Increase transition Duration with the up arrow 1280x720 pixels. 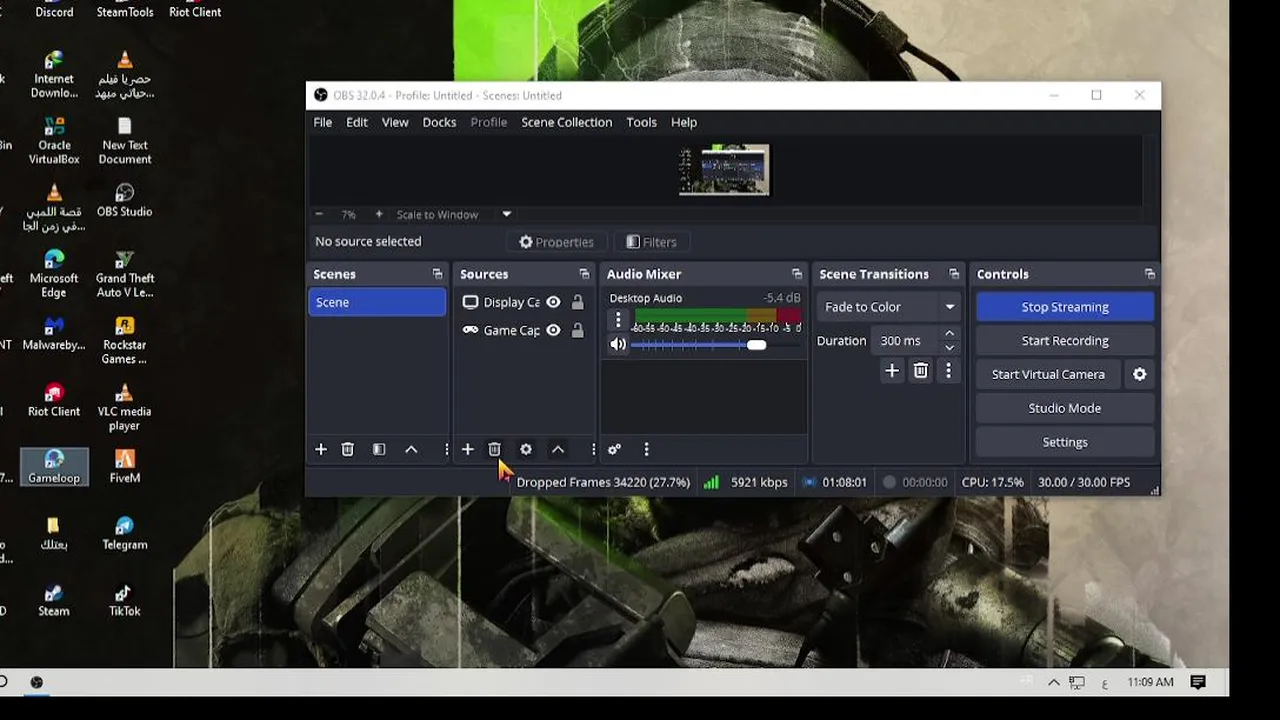[950, 334]
